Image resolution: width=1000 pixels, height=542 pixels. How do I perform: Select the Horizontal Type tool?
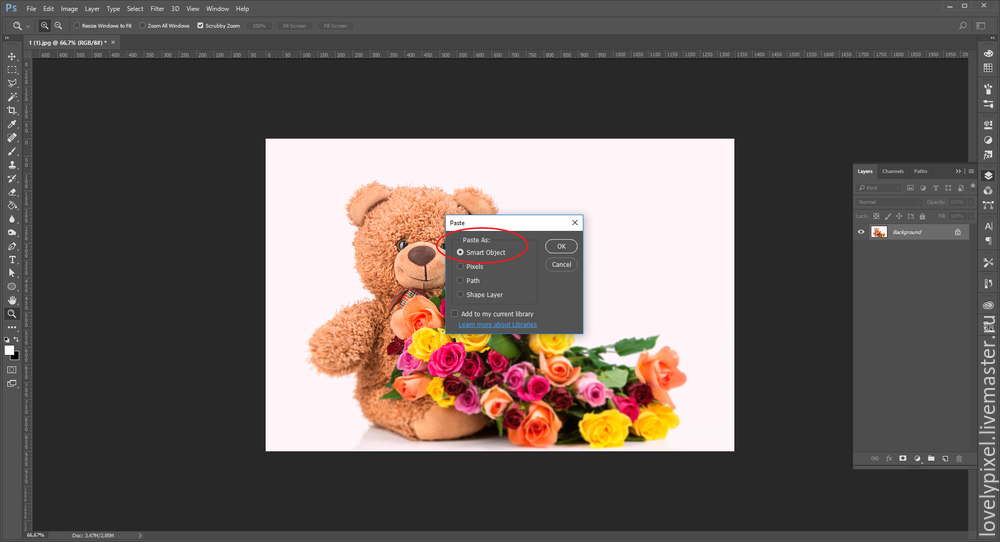point(12,259)
